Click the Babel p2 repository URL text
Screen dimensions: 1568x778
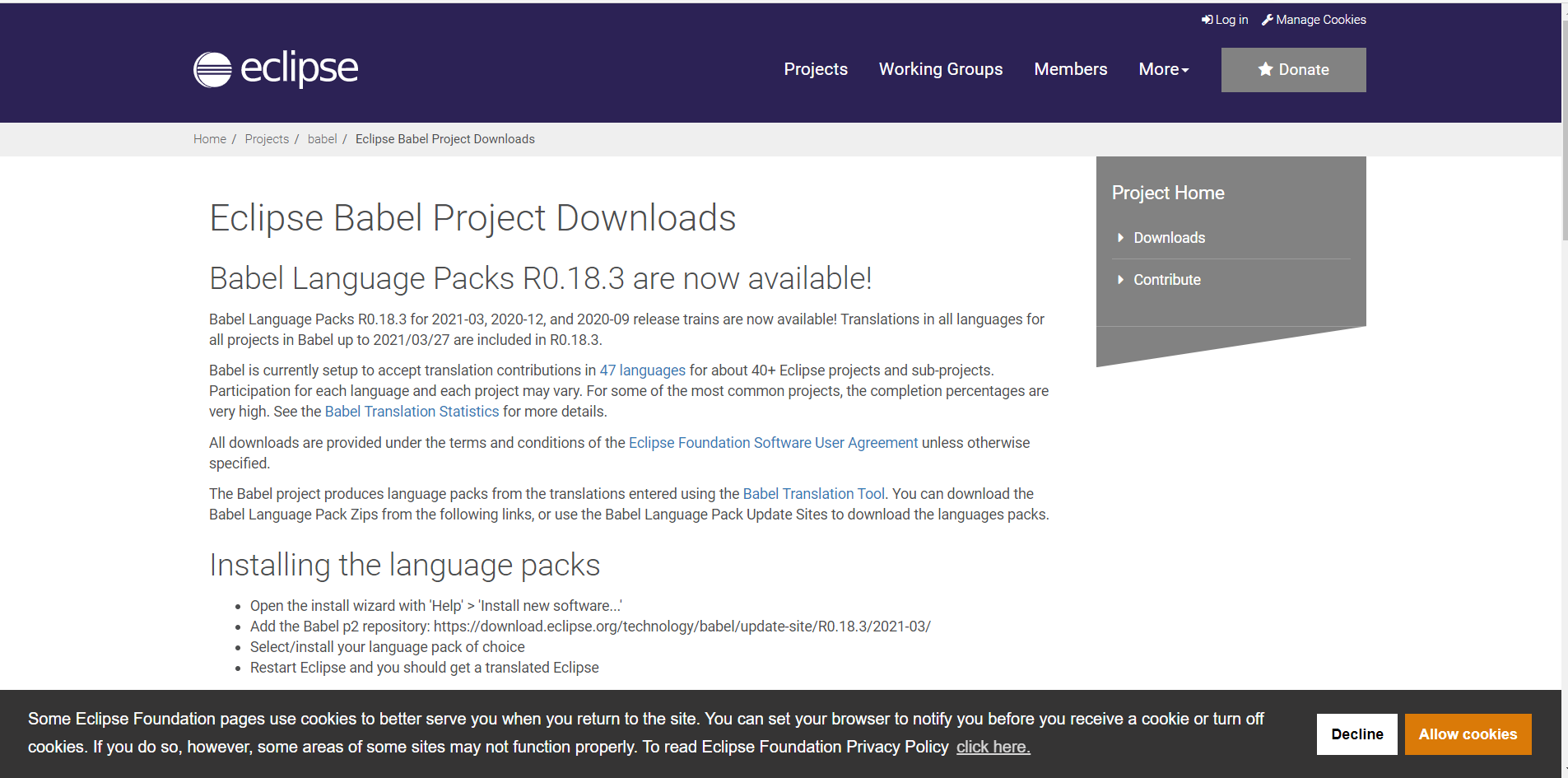click(682, 627)
